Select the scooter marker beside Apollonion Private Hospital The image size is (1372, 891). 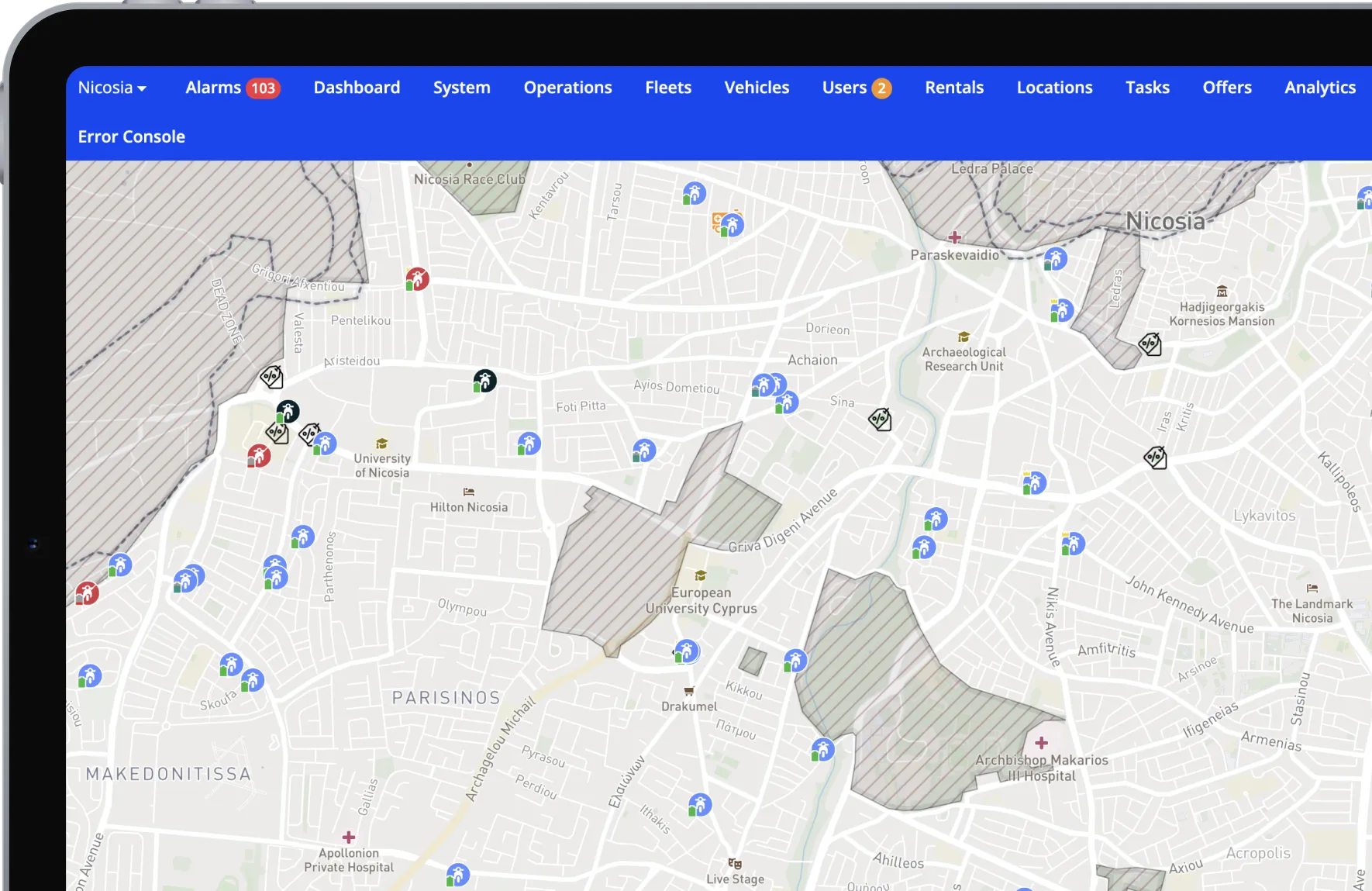(457, 875)
